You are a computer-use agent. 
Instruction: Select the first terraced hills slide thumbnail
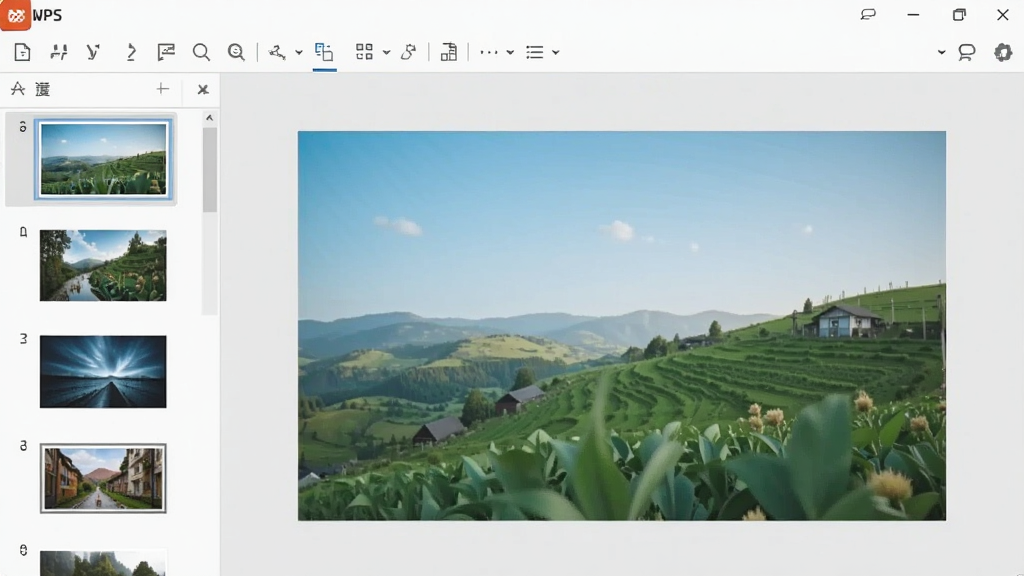[x=104, y=159]
